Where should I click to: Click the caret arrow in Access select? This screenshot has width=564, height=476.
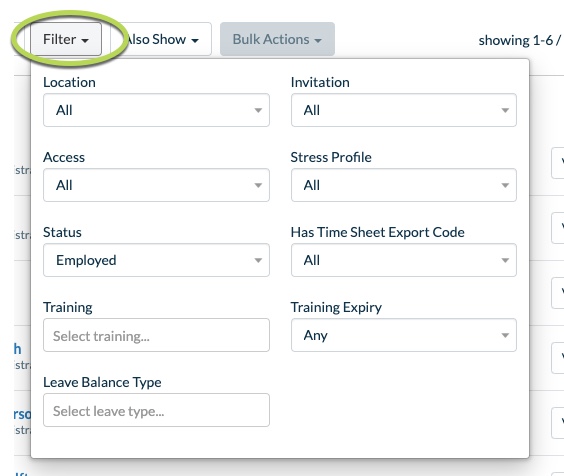258,185
